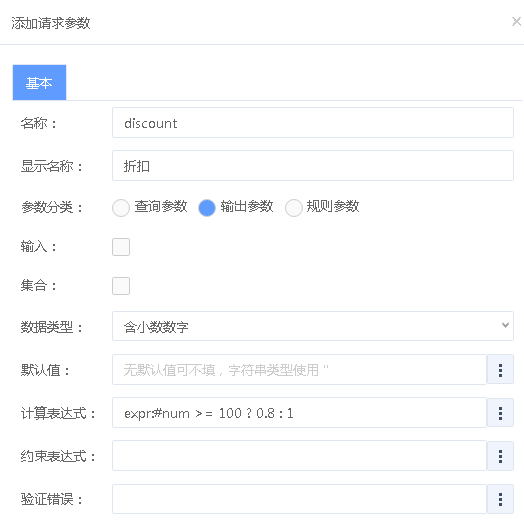The image size is (524, 522).
Task: Focus the empty 验证错误 input
Action: pyautogui.click(x=299, y=499)
